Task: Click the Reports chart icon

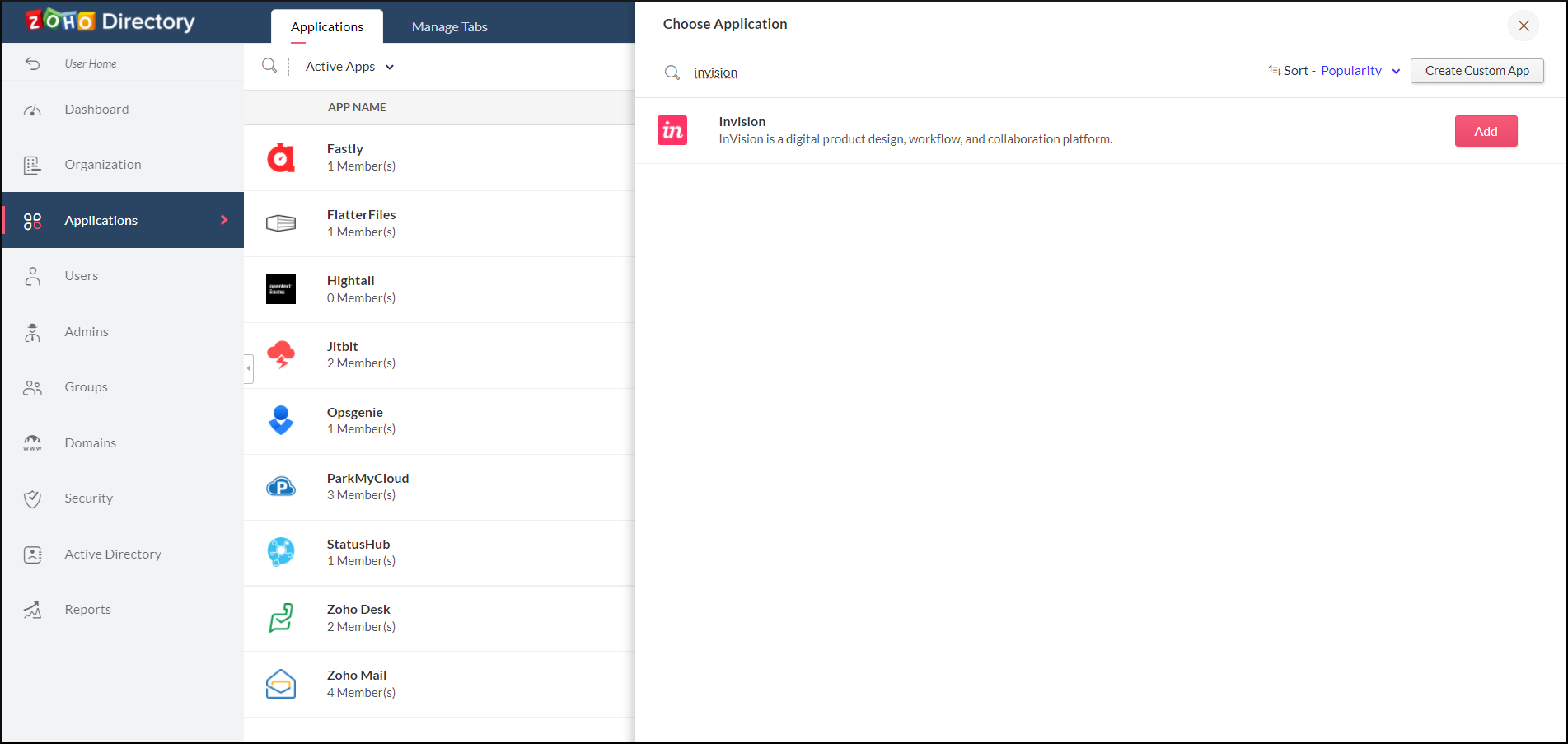Action: (x=32, y=610)
